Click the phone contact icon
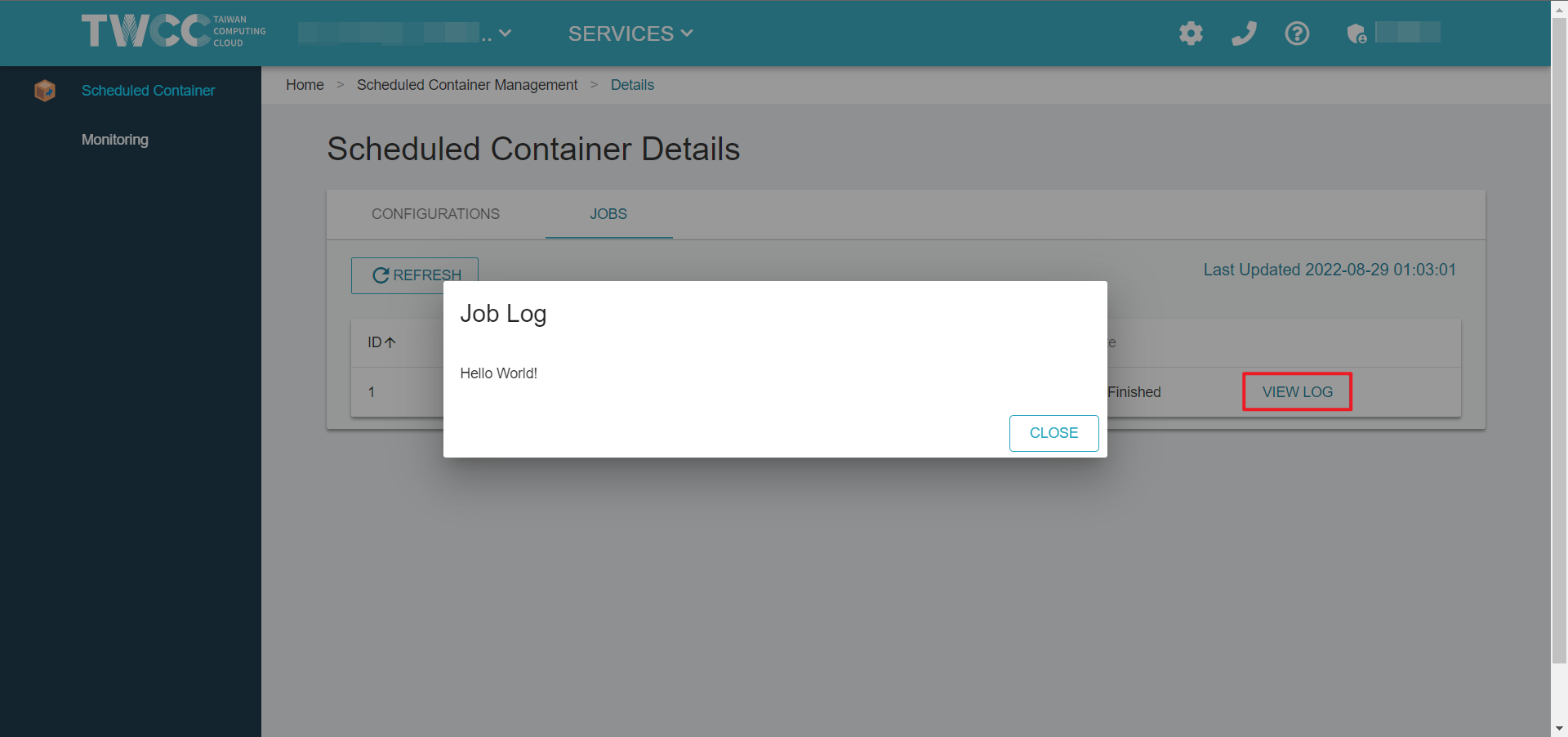 (1244, 33)
